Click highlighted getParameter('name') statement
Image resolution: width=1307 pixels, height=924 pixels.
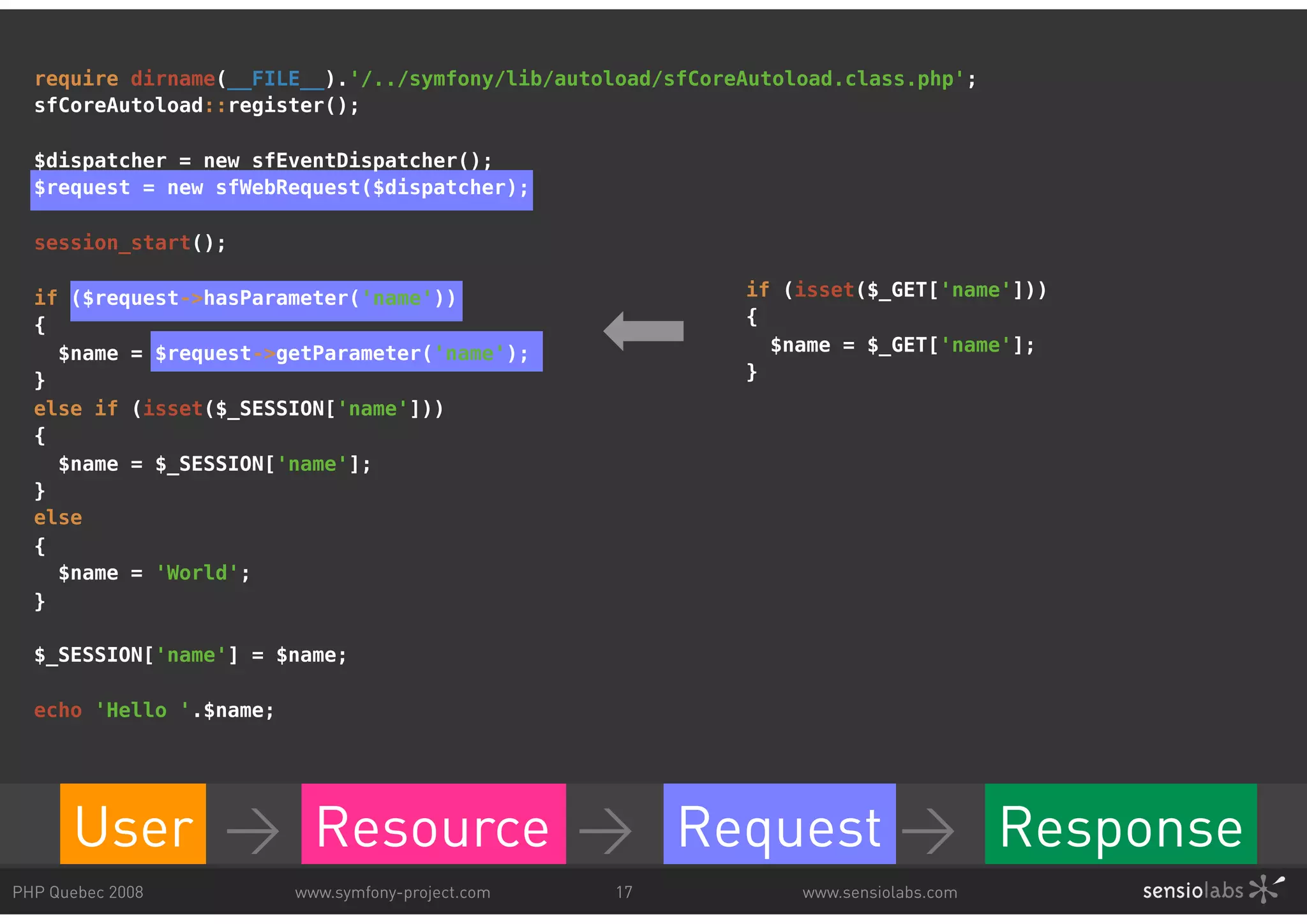pyautogui.click(x=346, y=353)
